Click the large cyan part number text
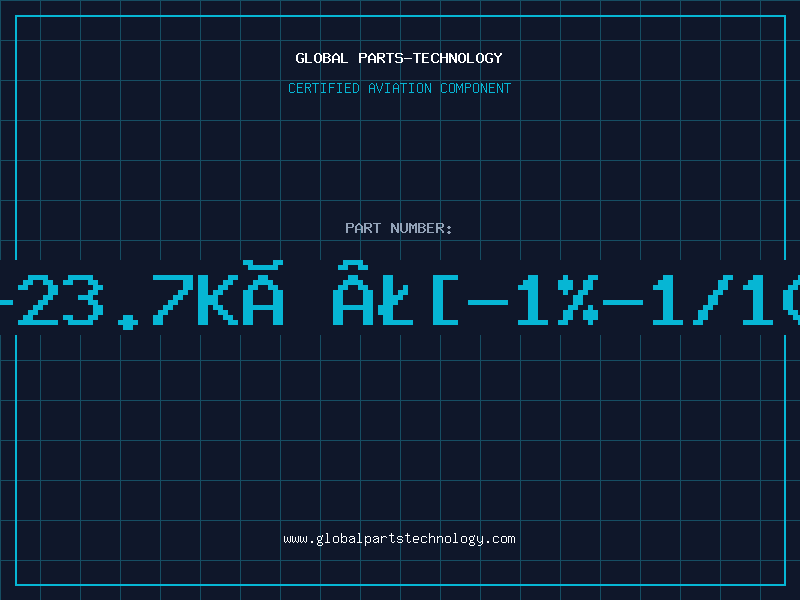This screenshot has width=800, height=600. 400,295
